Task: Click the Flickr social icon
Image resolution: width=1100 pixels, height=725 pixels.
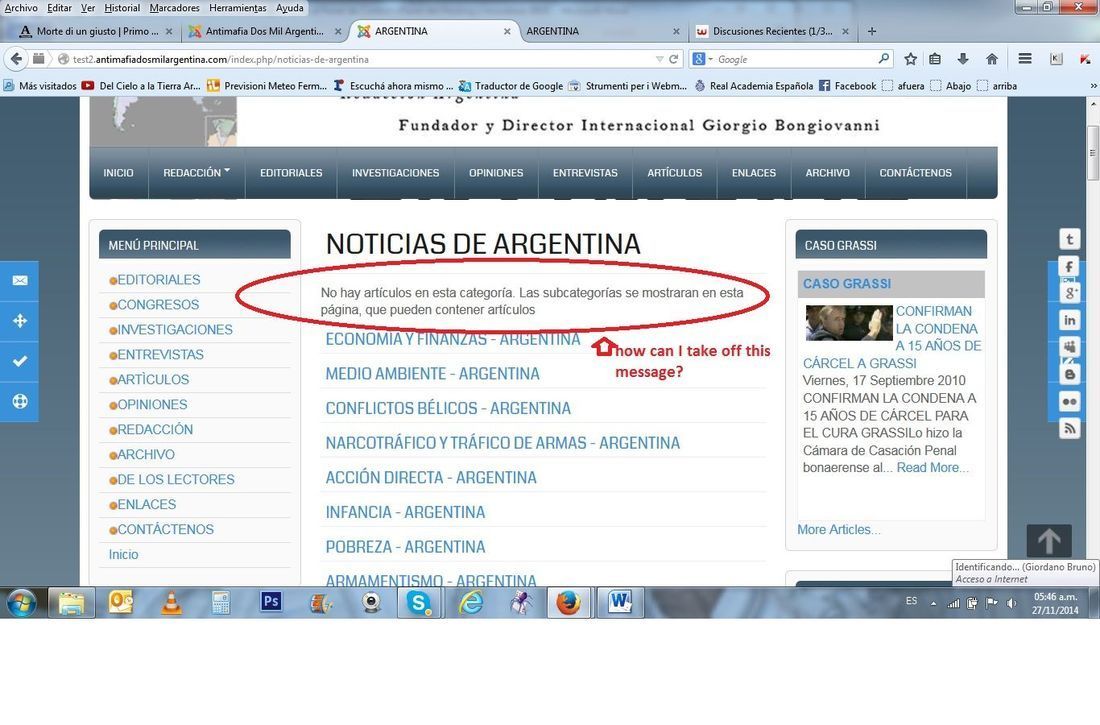Action: [1069, 401]
